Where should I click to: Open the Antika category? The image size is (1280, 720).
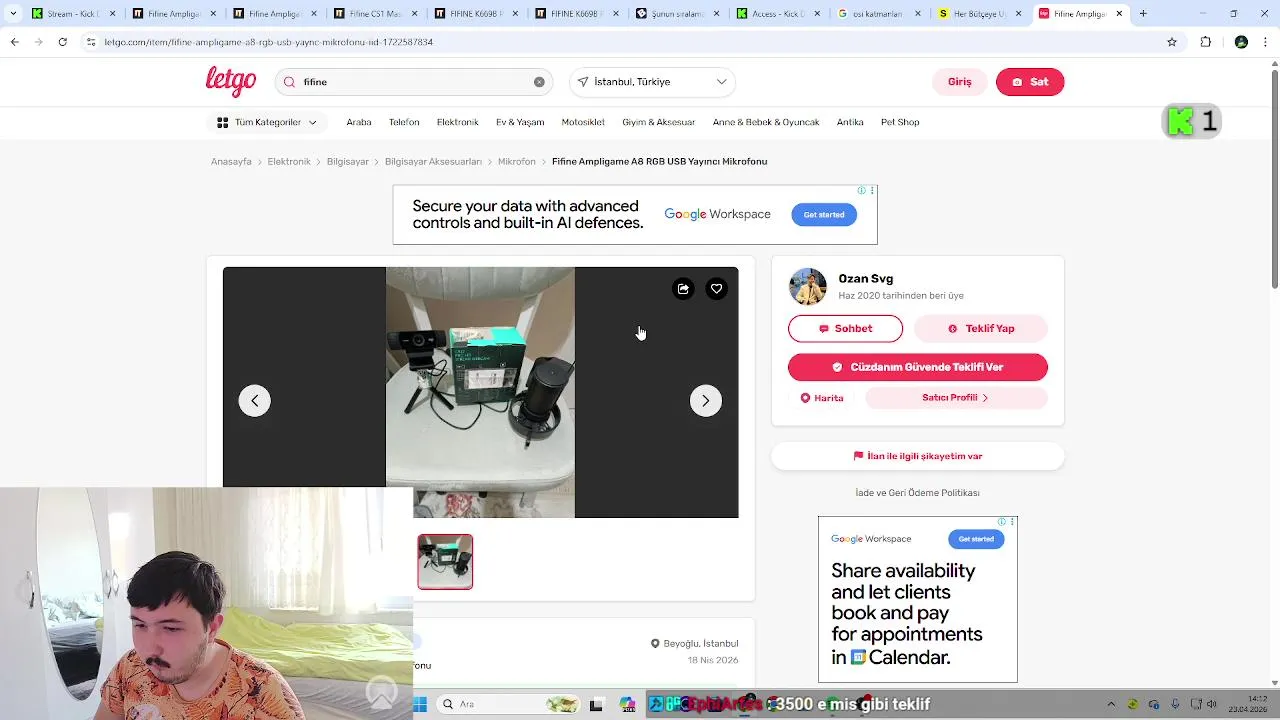[x=850, y=122]
